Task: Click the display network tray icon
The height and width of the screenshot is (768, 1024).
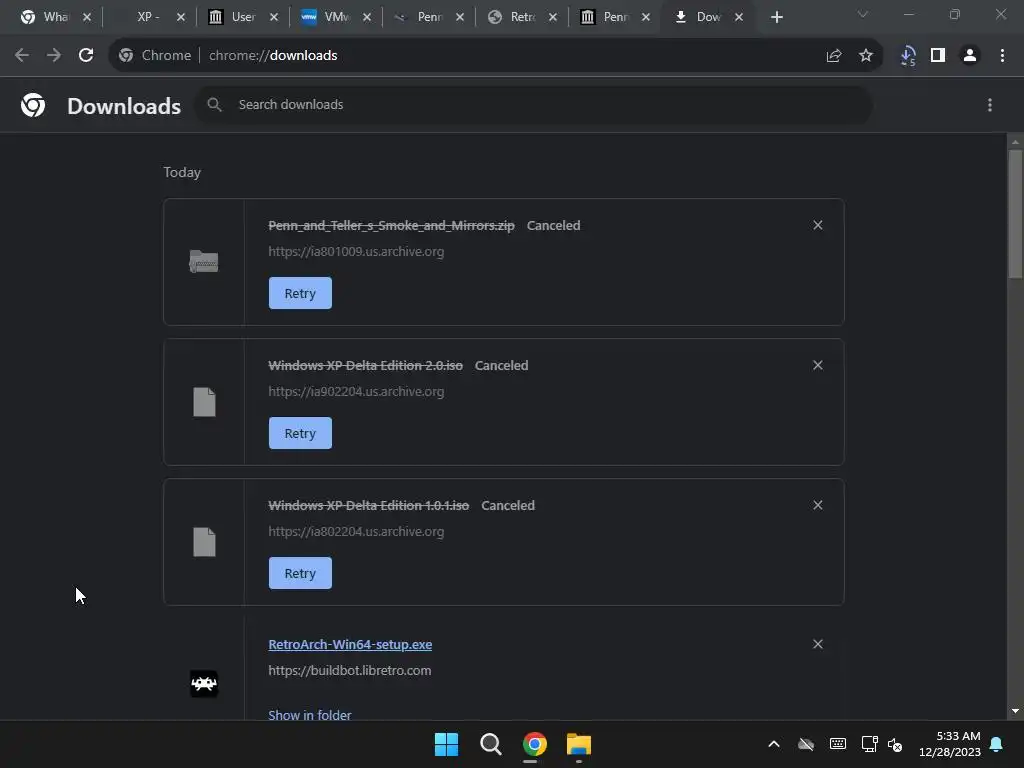Action: [x=869, y=744]
